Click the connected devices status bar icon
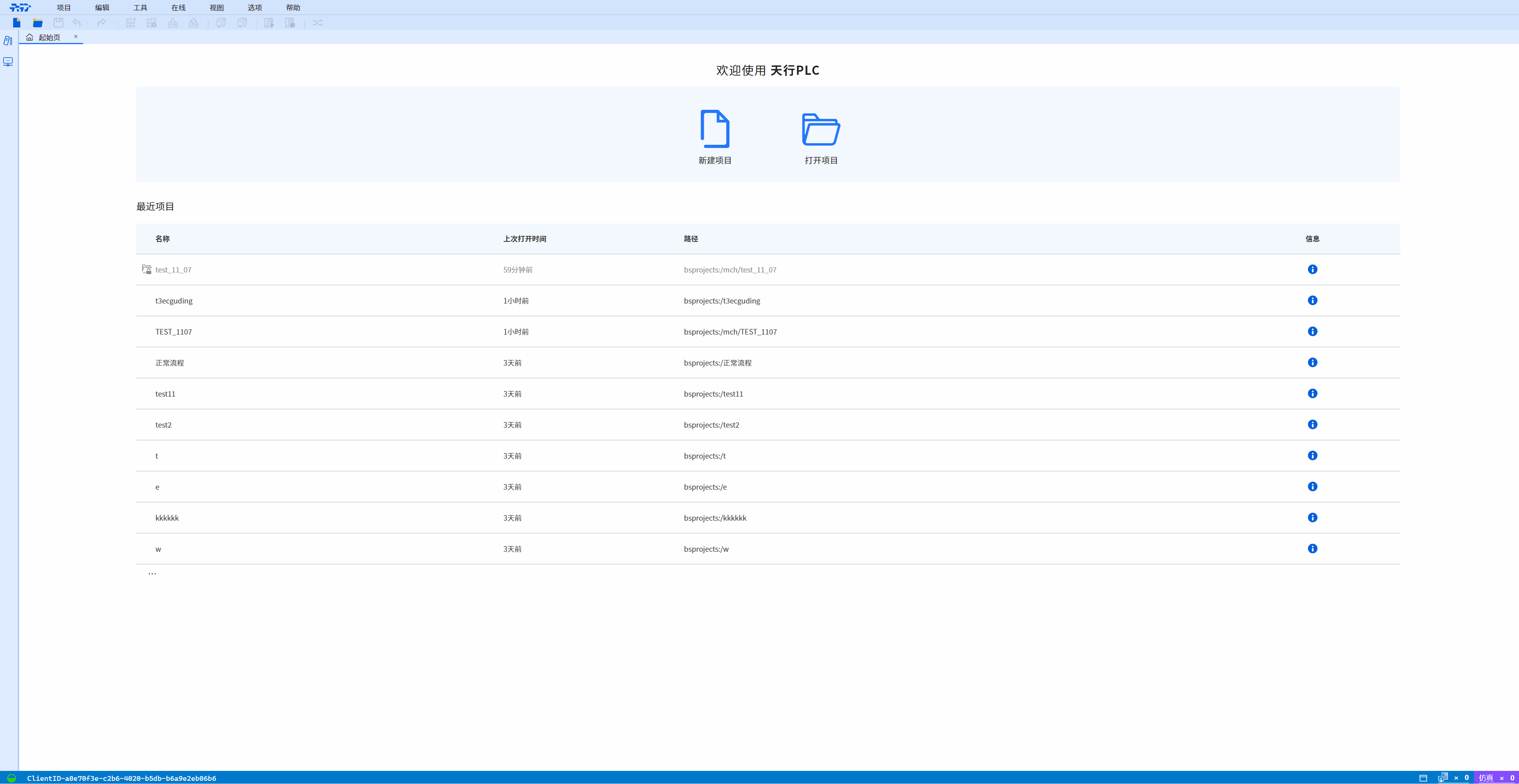 (x=1442, y=778)
